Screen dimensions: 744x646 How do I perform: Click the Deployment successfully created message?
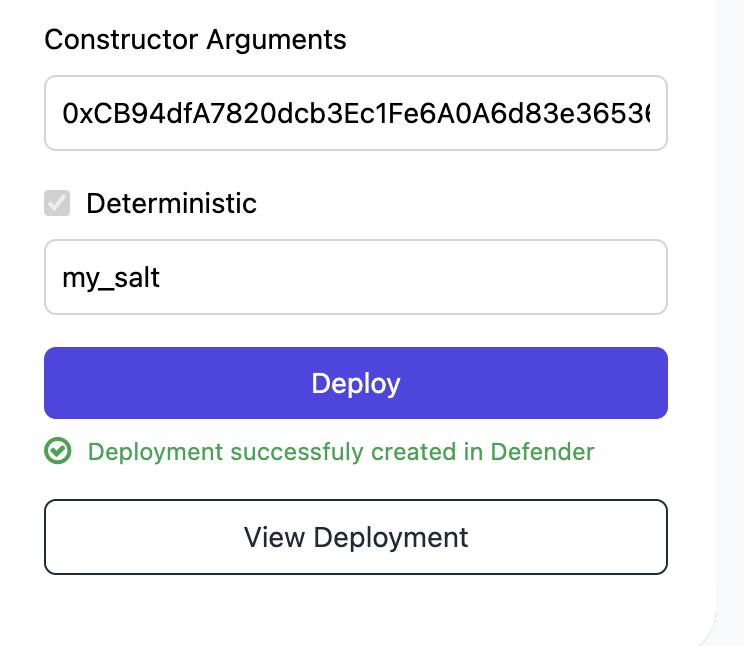coord(341,452)
